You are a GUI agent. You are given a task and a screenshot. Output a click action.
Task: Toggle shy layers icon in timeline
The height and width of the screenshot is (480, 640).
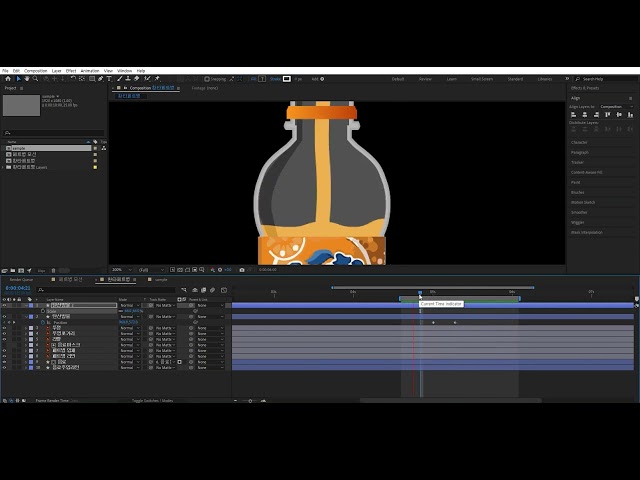tap(195, 290)
